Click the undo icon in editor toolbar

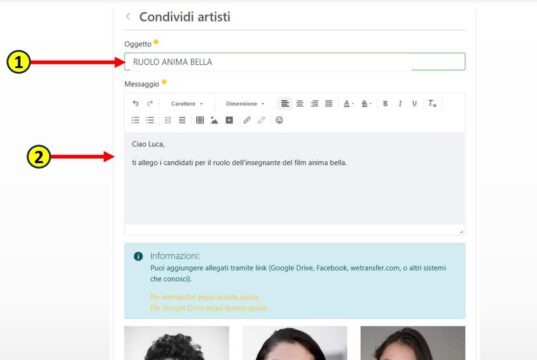136,103
